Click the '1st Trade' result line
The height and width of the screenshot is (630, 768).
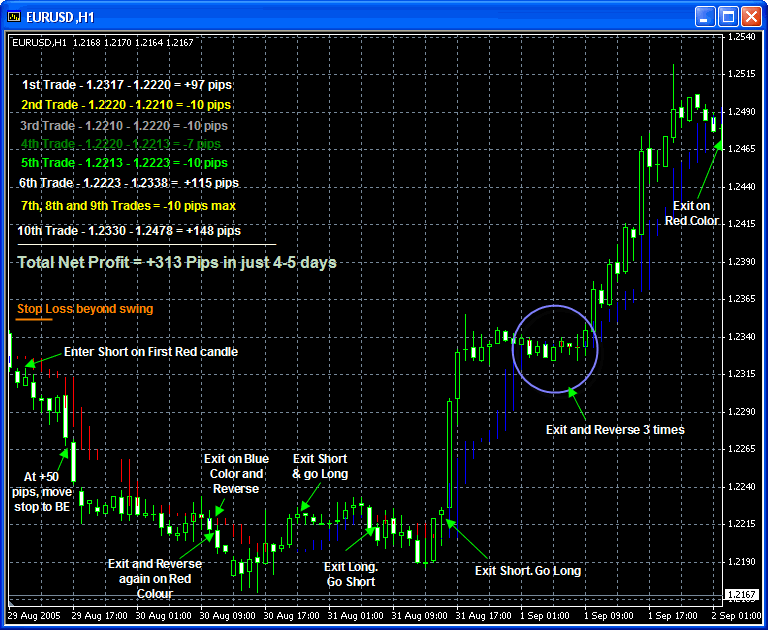click(x=126, y=86)
